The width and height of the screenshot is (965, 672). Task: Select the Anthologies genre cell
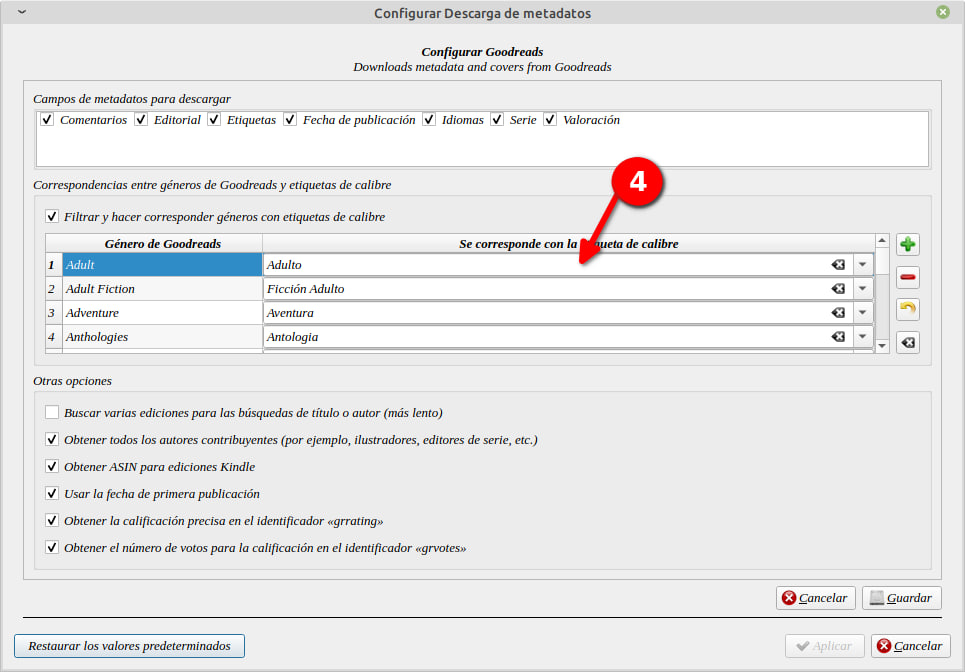click(162, 337)
